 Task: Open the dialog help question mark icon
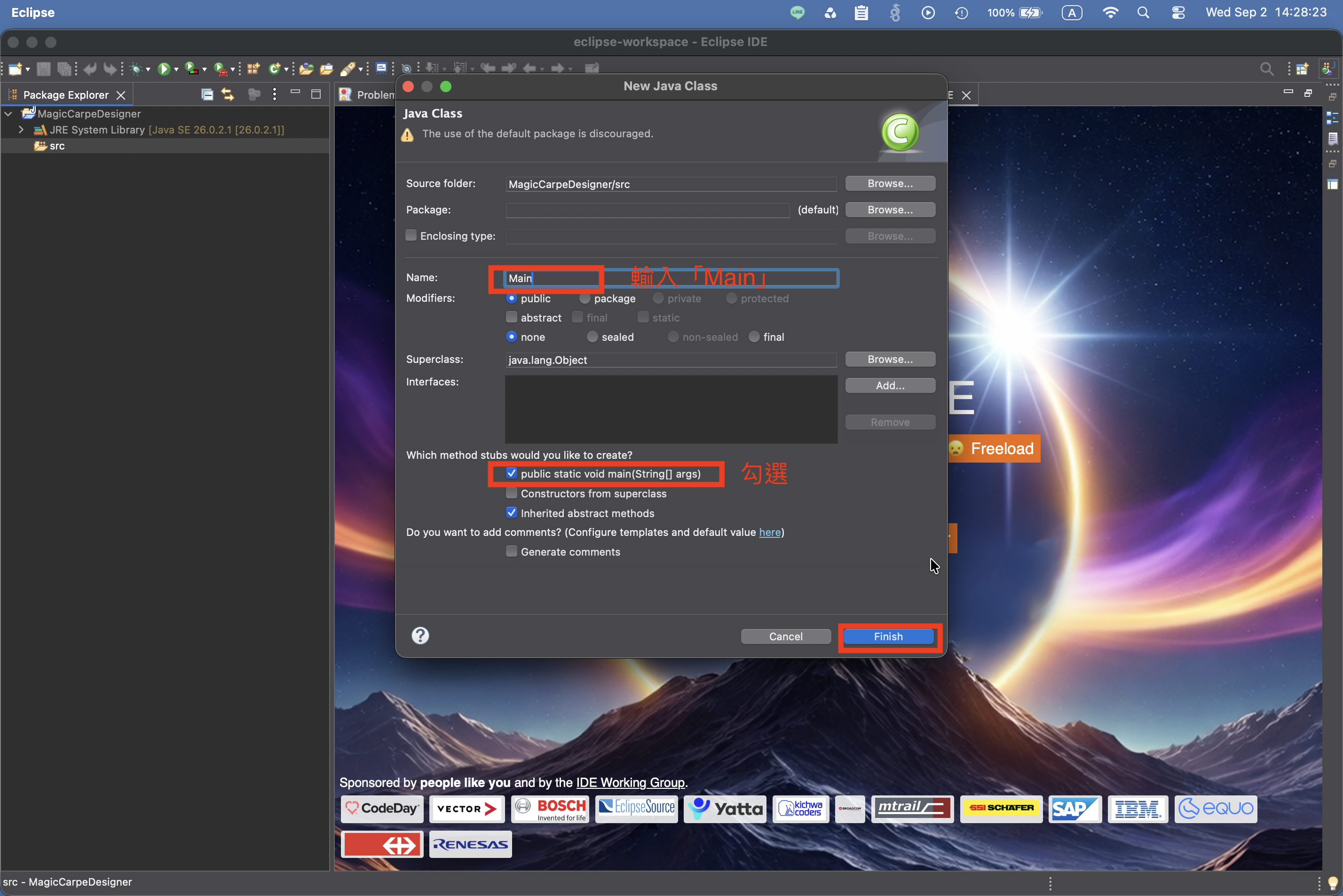coord(420,636)
